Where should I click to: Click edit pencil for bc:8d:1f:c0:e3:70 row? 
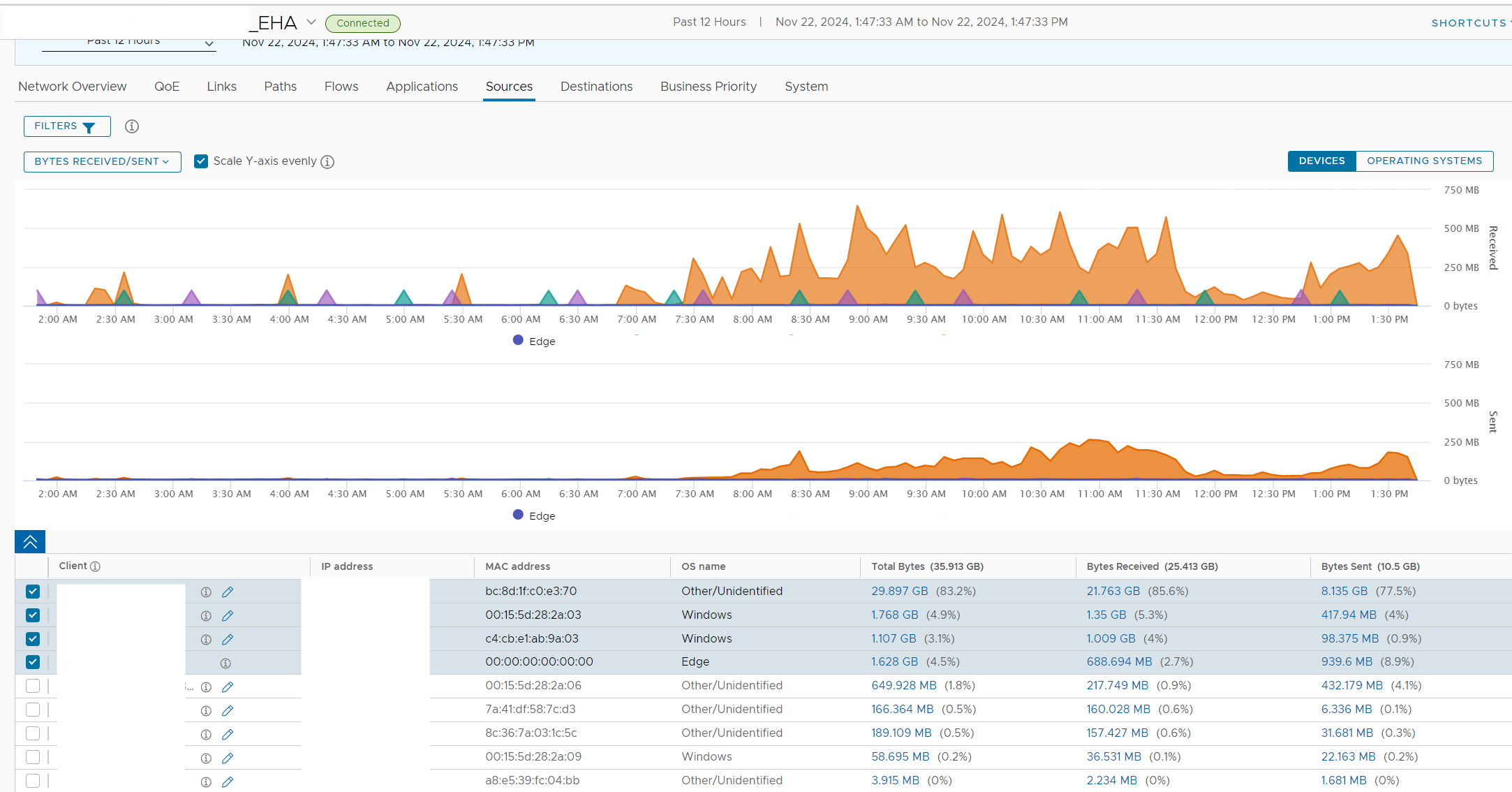228,592
